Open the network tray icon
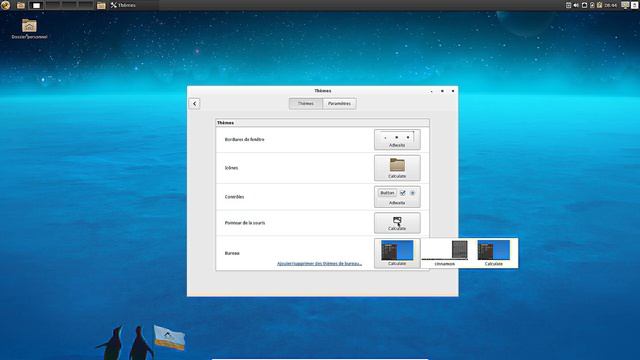 [x=584, y=5]
